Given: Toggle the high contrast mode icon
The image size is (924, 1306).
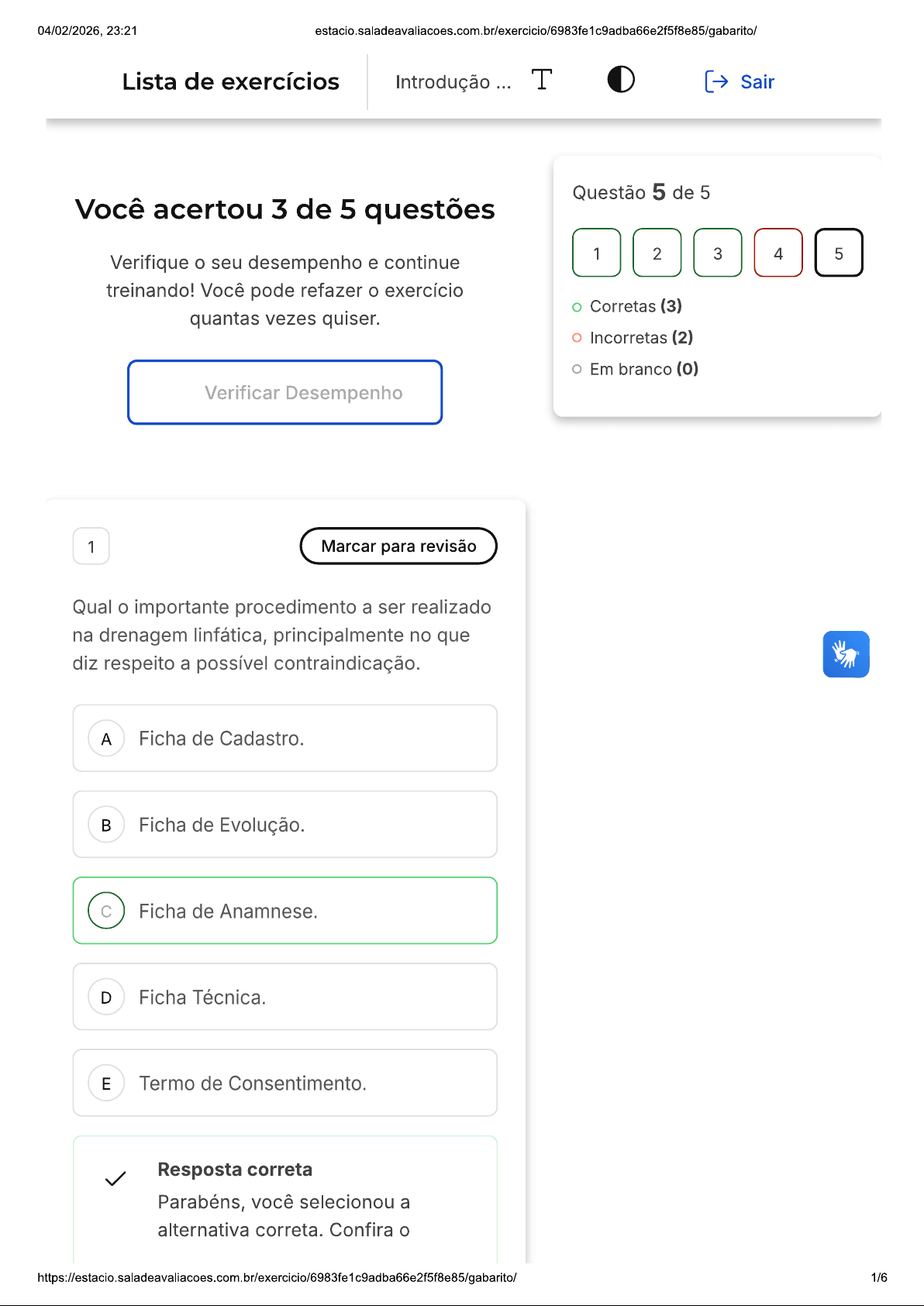Looking at the screenshot, I should pyautogui.click(x=621, y=80).
